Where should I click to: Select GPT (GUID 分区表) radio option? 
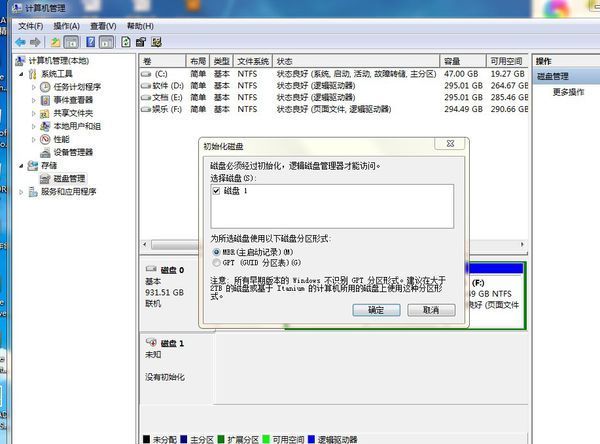point(215,262)
